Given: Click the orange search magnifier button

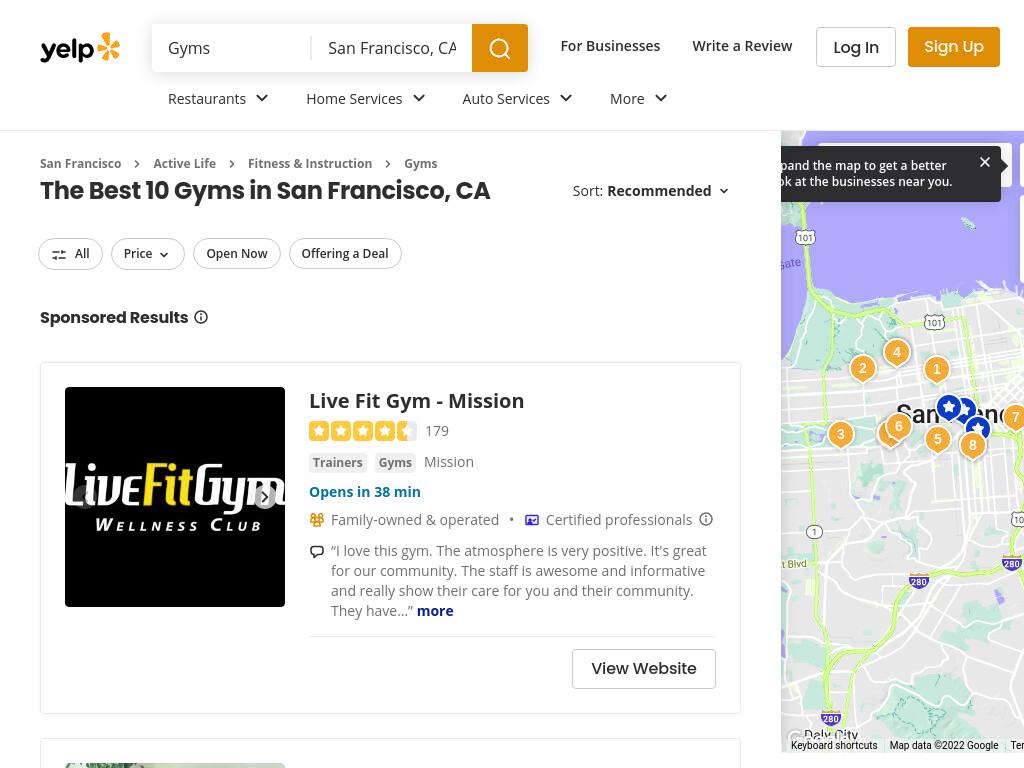Looking at the screenshot, I should 500,48.
